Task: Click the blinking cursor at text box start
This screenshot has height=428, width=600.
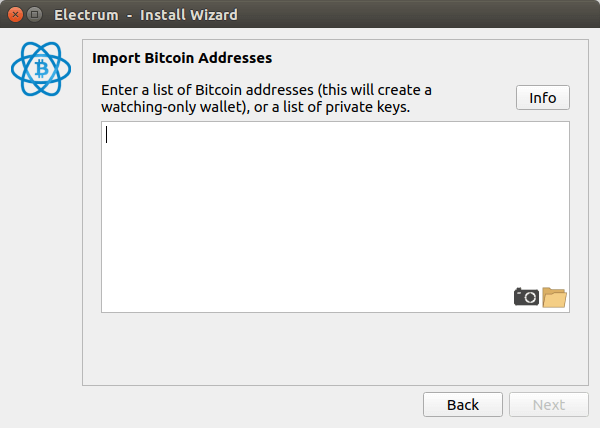Action: 107,135
